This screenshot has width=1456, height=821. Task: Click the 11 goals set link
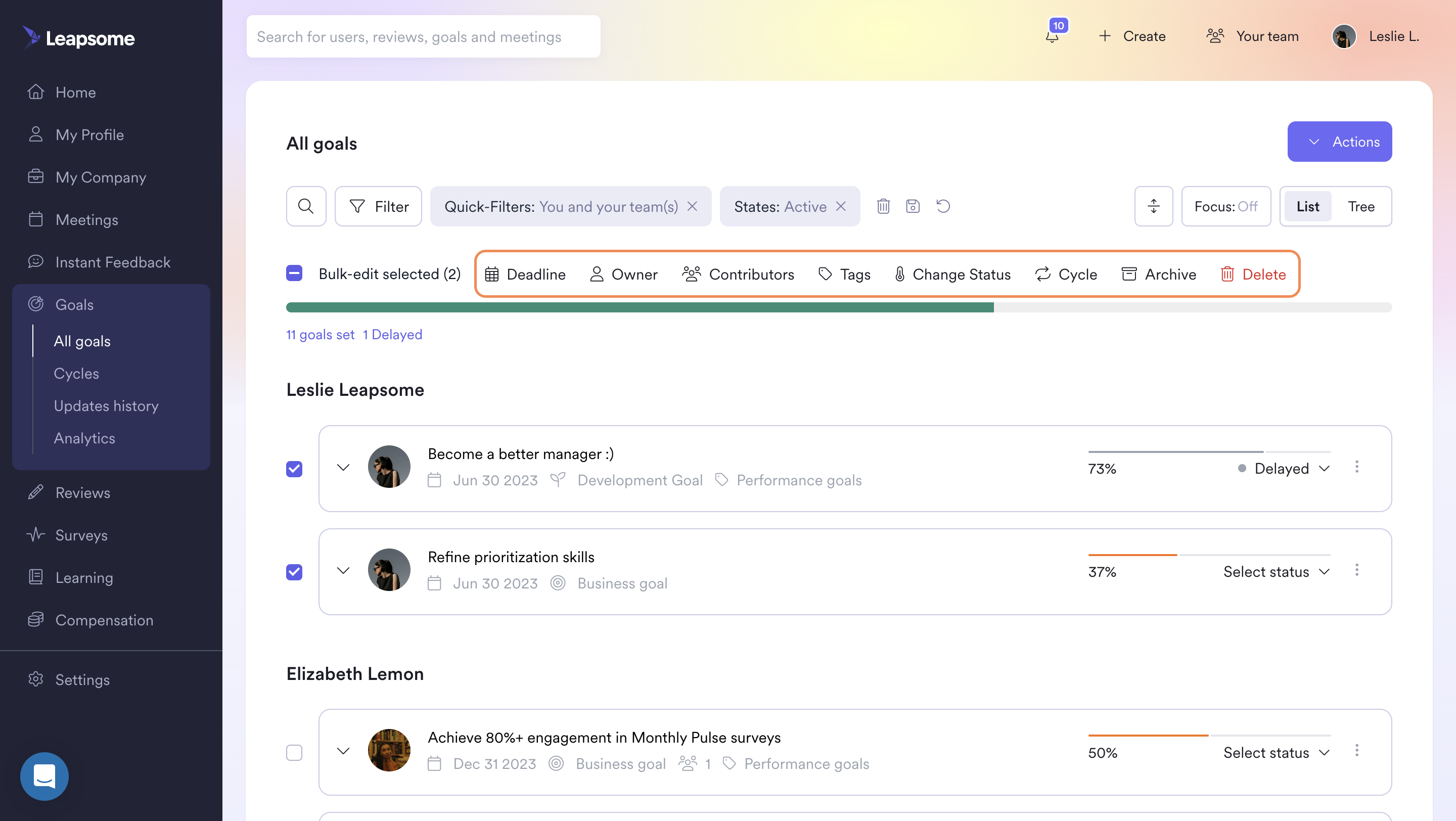pos(321,335)
